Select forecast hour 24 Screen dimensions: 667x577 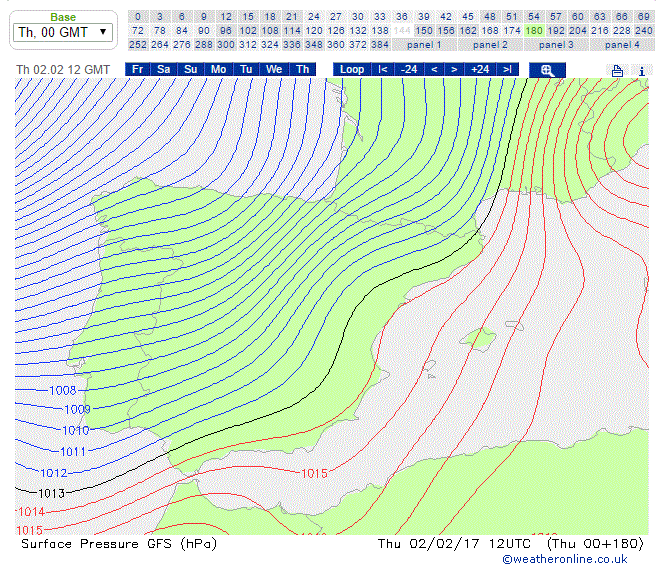pyautogui.click(x=314, y=17)
